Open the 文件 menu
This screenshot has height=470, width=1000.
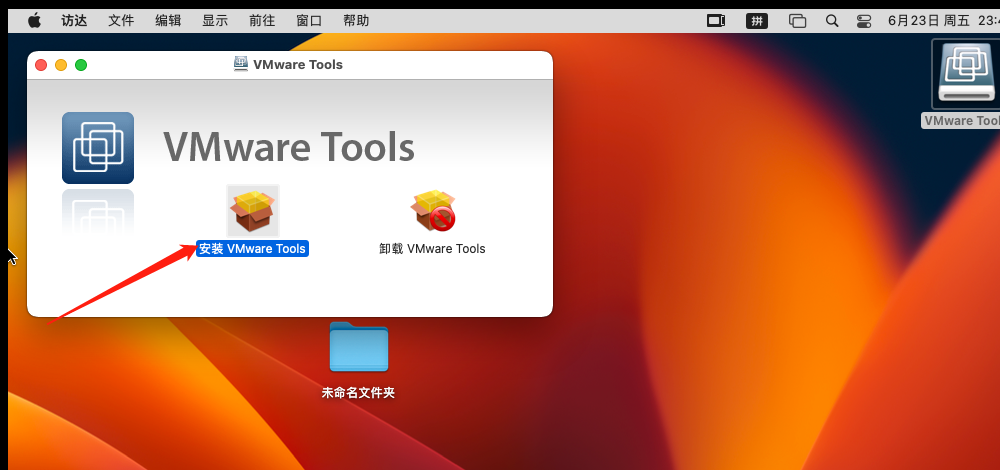(121, 20)
